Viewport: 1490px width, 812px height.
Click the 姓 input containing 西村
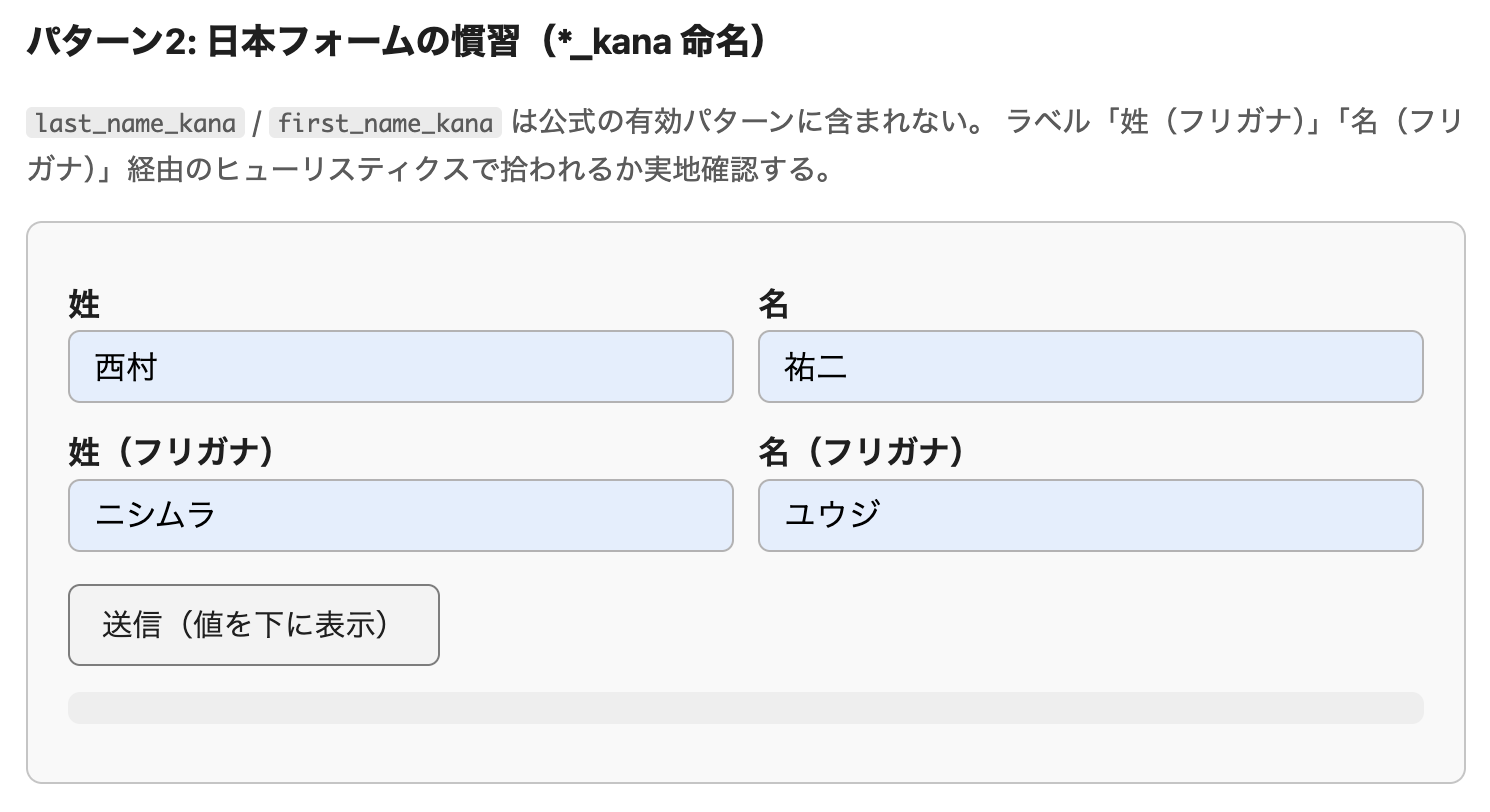[x=400, y=367]
